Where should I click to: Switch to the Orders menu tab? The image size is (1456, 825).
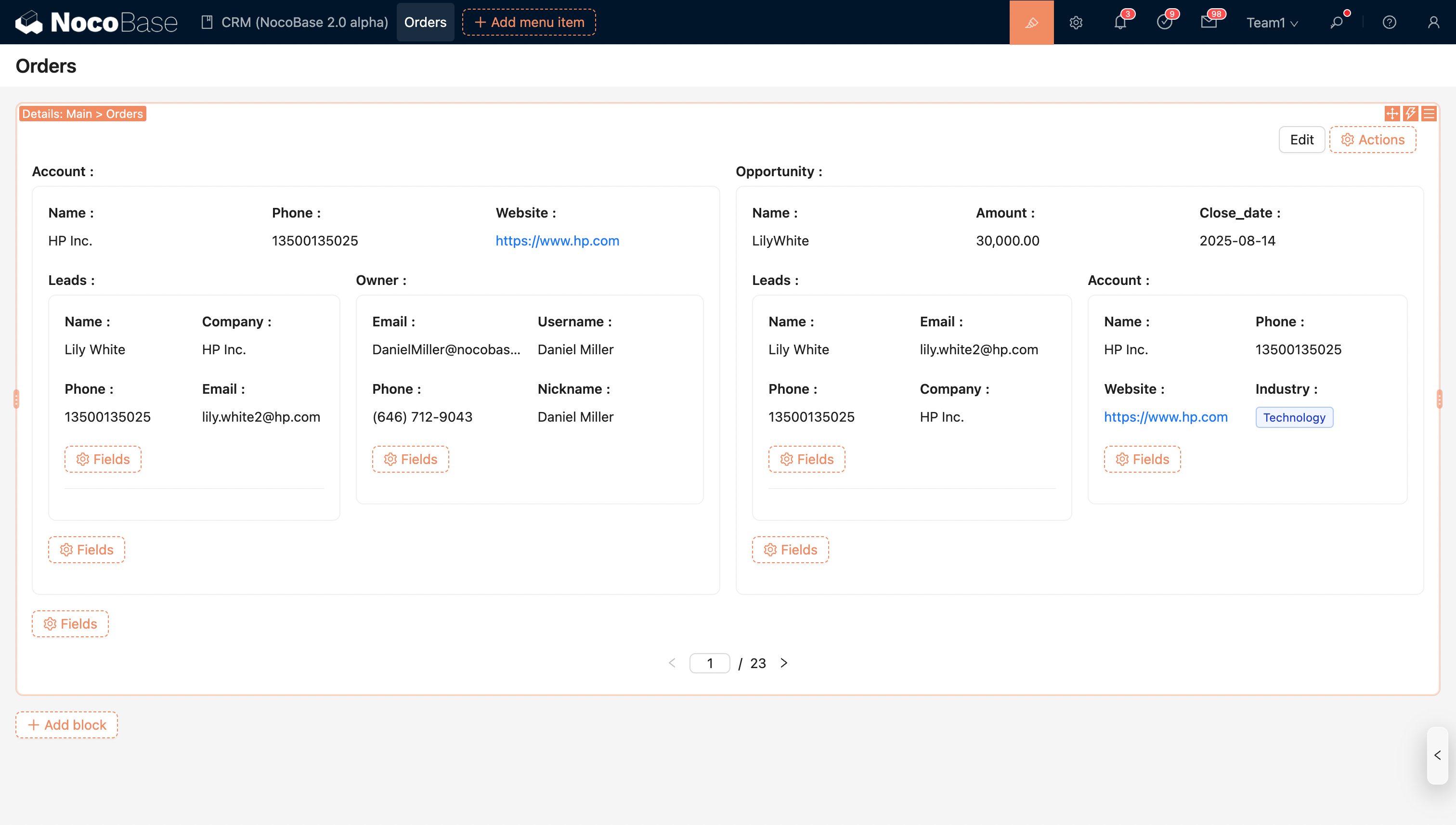425,22
